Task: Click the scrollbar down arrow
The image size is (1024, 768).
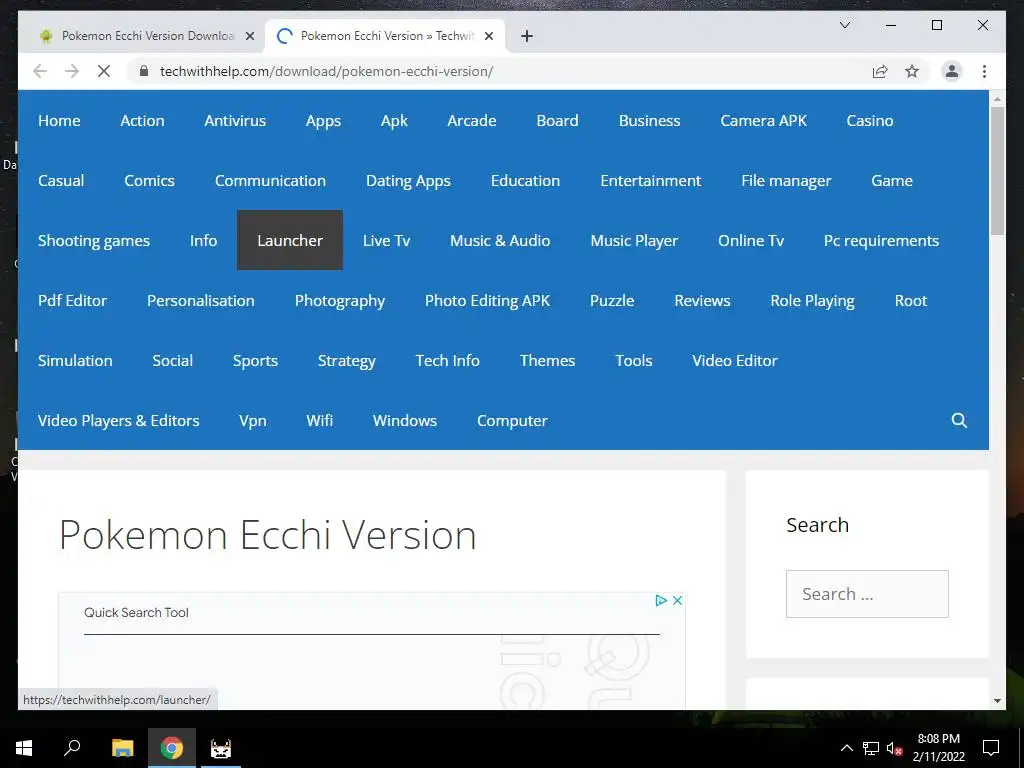Action: (997, 701)
